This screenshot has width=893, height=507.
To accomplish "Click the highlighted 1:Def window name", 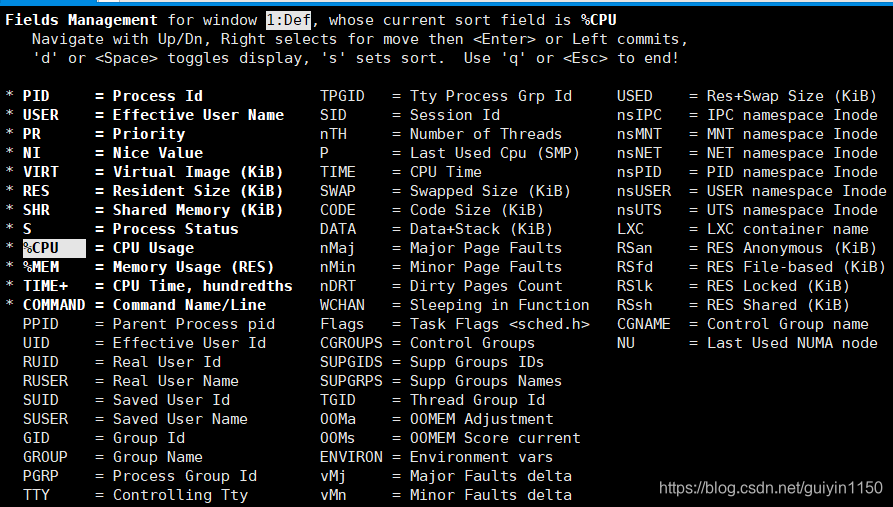I will coord(289,20).
